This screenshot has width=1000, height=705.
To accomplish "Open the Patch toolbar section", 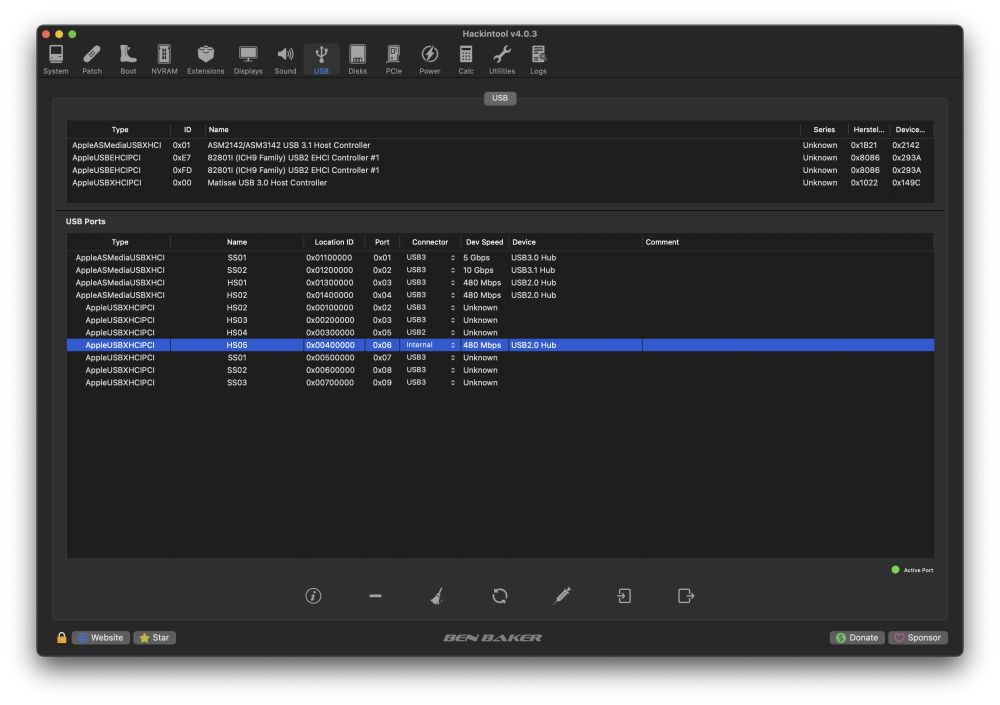I will tap(92, 60).
